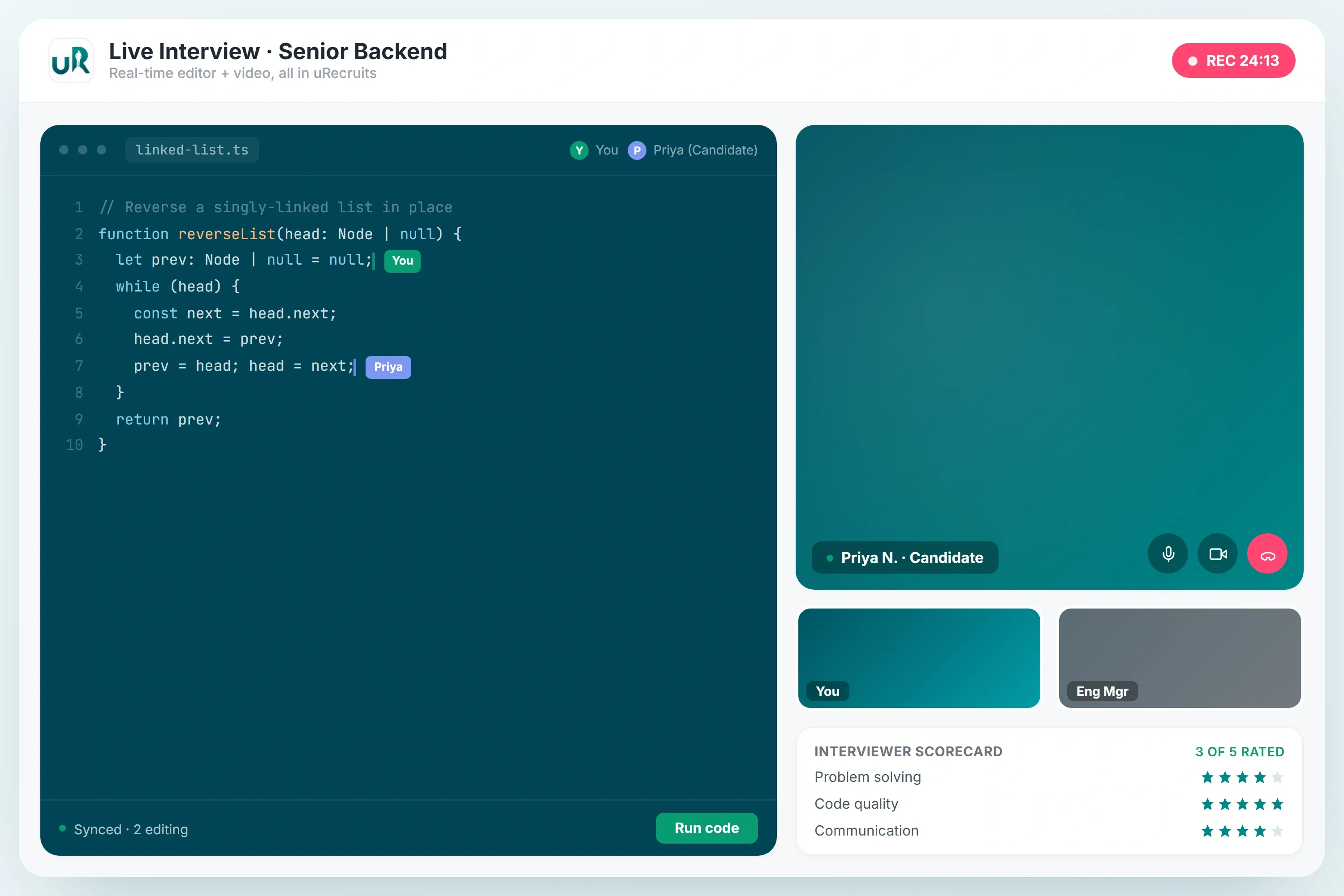Click the 'Live Interview · Senior Backend' title
The height and width of the screenshot is (896, 1344).
[278, 51]
